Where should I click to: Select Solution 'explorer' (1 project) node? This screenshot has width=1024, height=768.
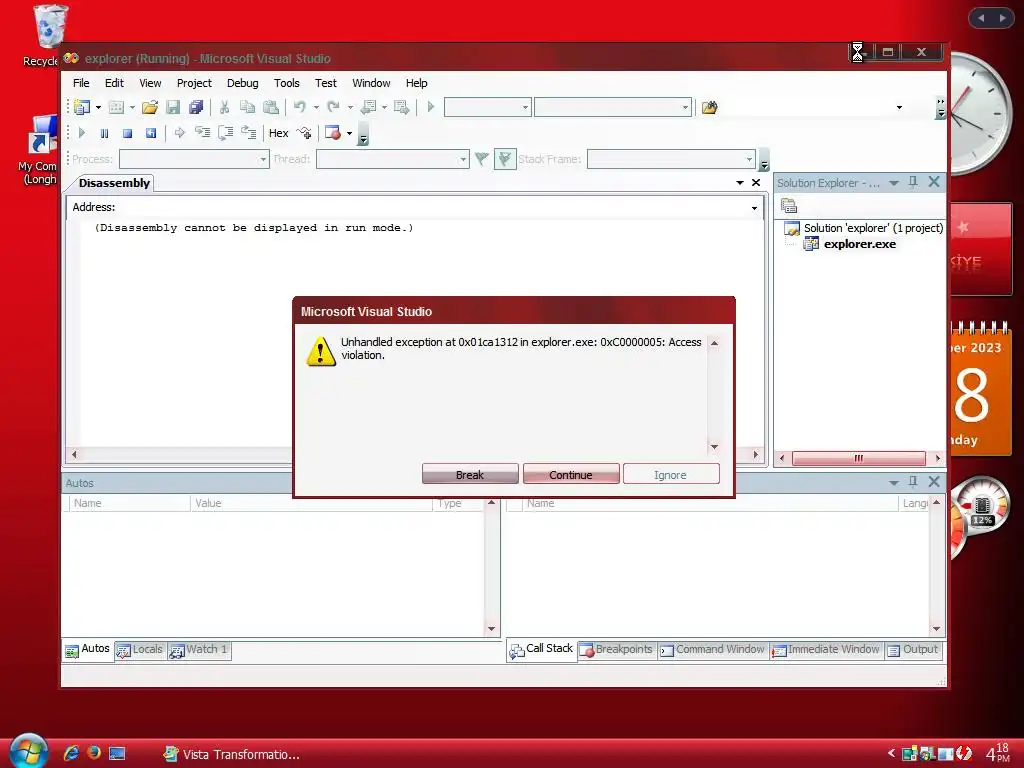click(873, 228)
